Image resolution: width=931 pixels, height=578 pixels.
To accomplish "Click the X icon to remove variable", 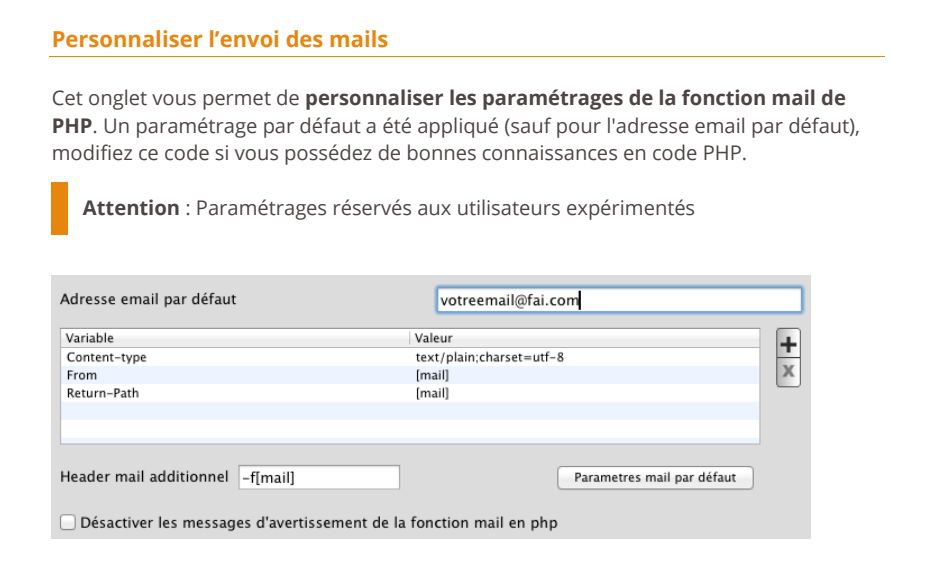I will coord(788,372).
